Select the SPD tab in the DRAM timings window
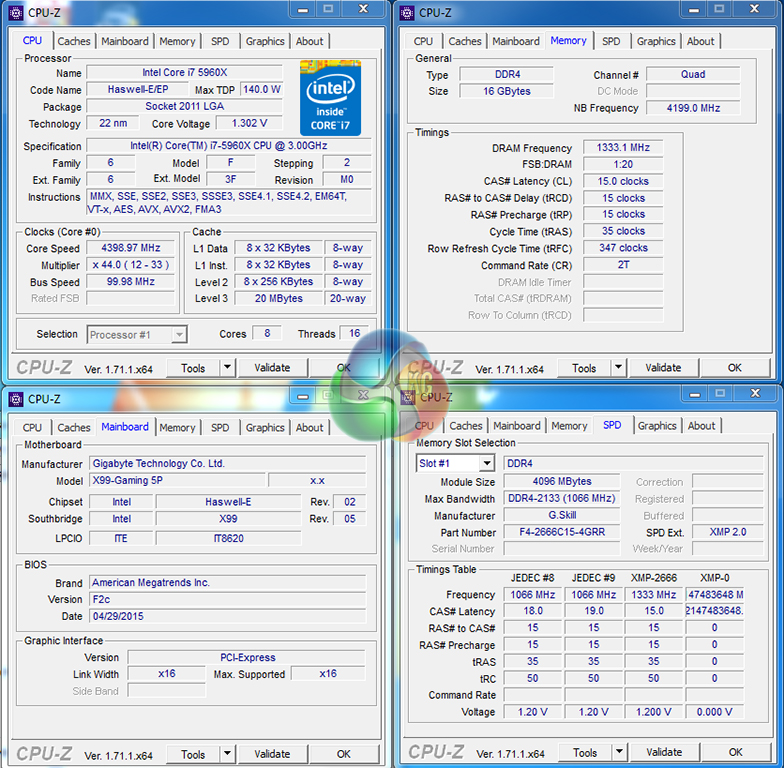Image resolution: width=784 pixels, height=768 pixels. 610,41
